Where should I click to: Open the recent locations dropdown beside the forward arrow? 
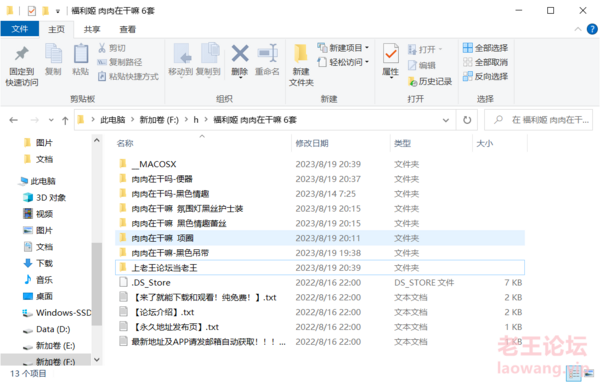point(51,120)
